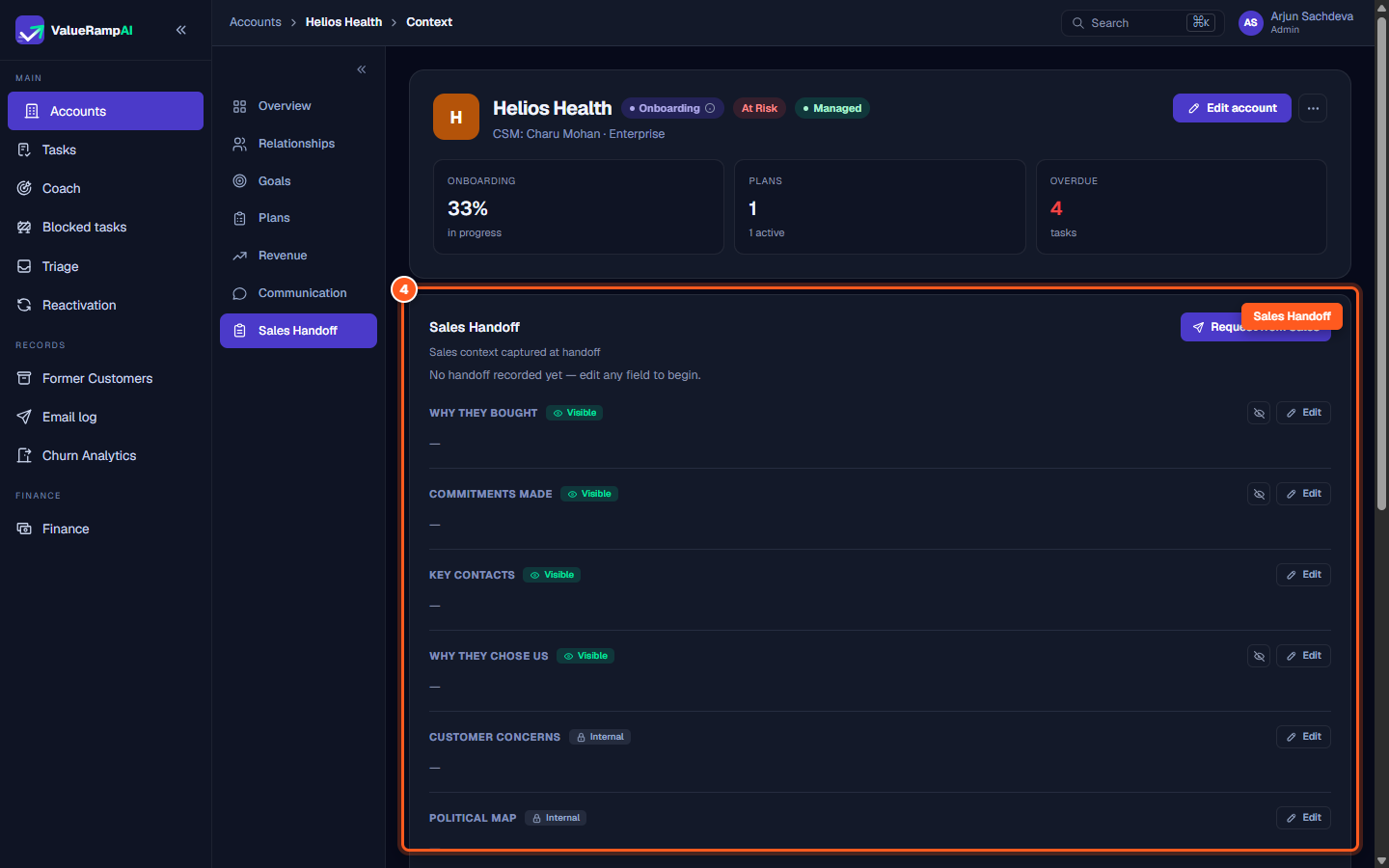Open Former Customers records
Image resolution: width=1389 pixels, height=868 pixels.
pyautogui.click(x=105, y=378)
